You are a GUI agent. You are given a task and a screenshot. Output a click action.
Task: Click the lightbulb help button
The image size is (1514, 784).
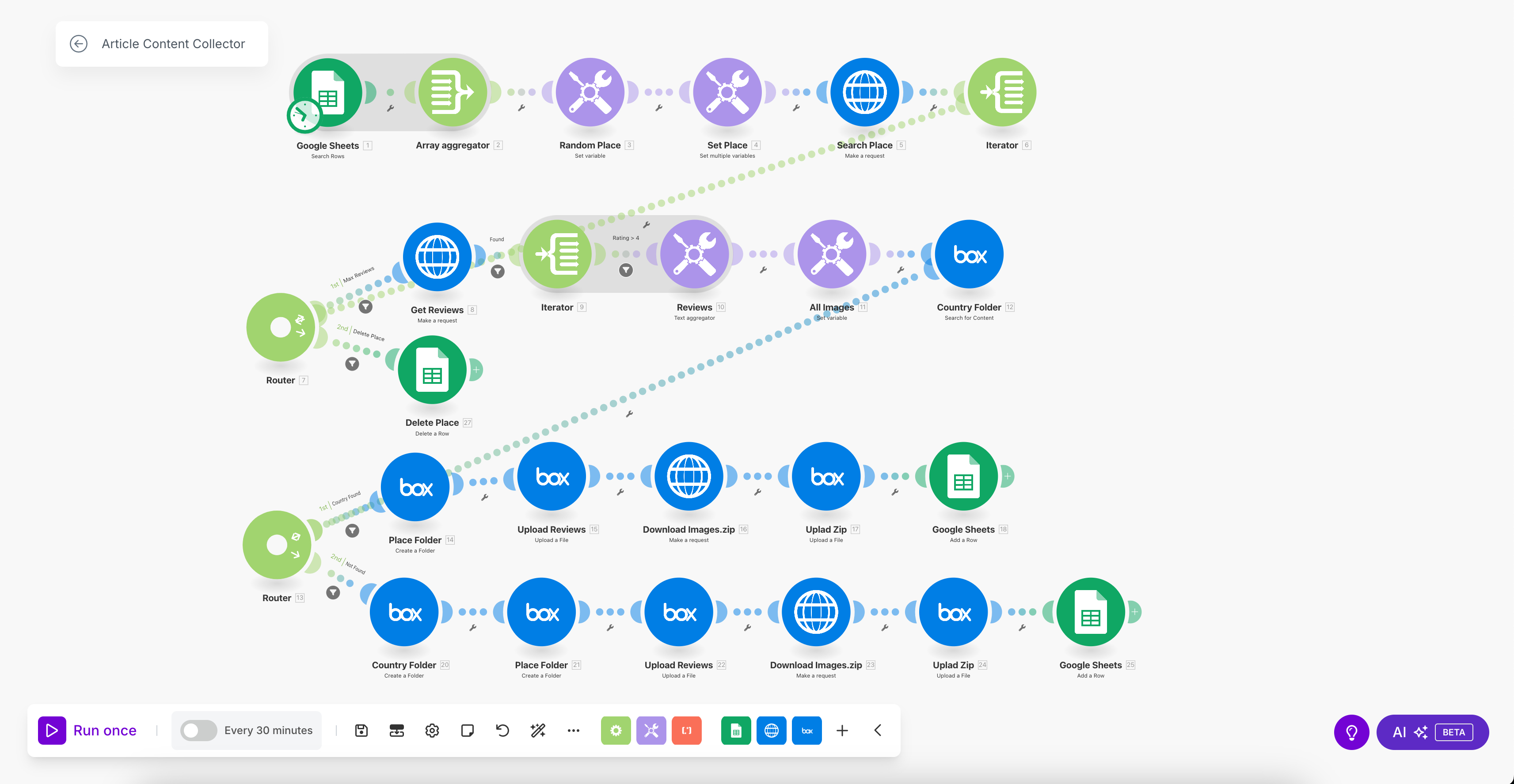click(1351, 732)
